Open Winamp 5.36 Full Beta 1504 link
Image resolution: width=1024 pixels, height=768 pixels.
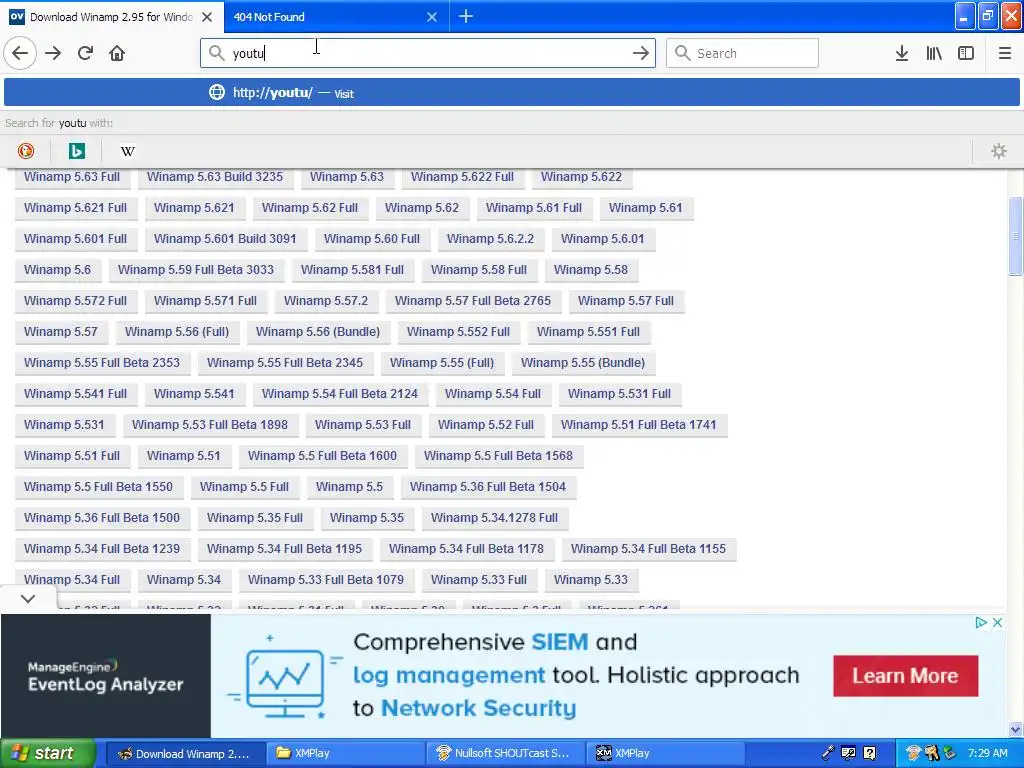(x=488, y=487)
